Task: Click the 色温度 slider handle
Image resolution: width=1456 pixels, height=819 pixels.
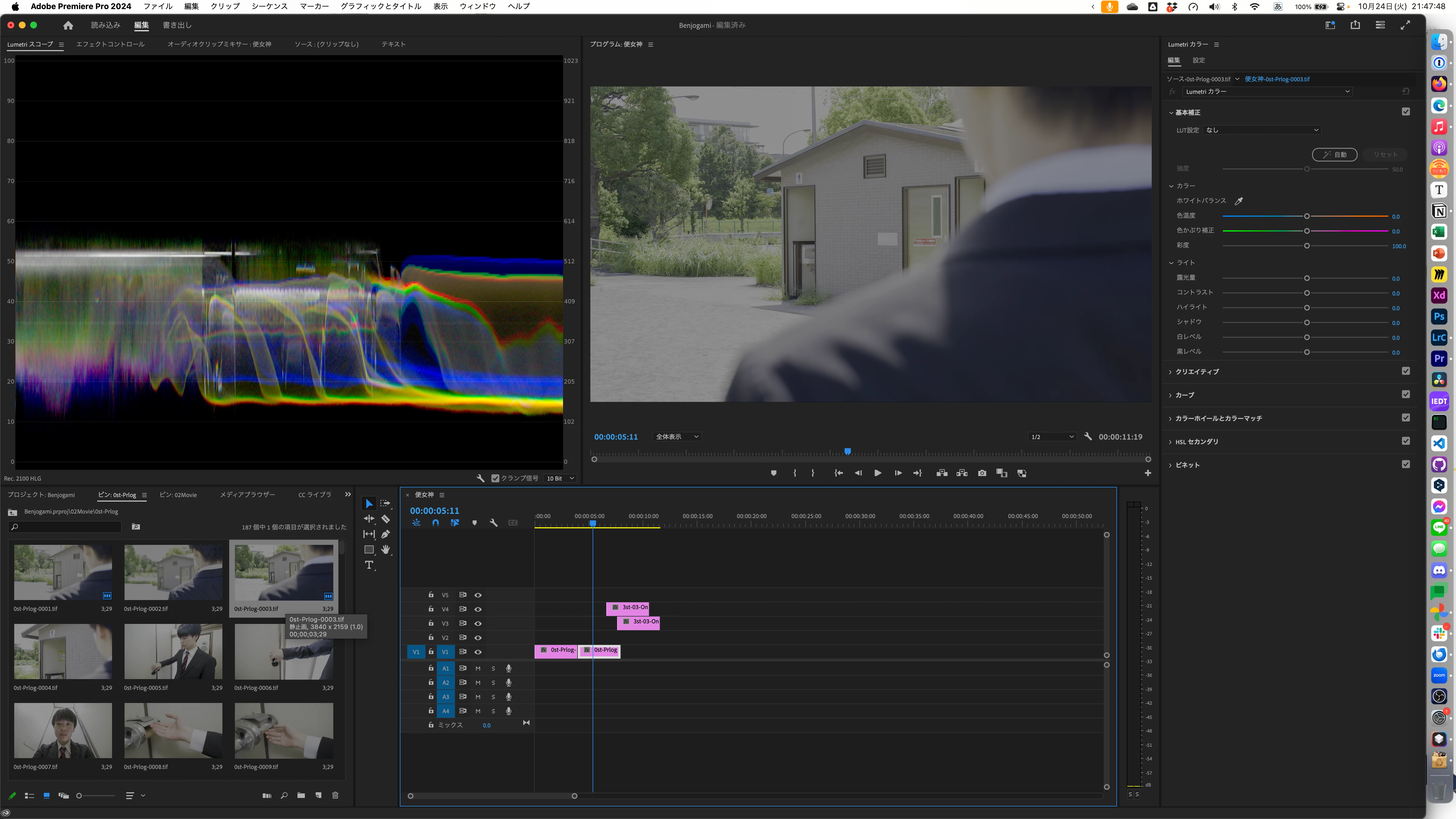Action: point(1307,216)
